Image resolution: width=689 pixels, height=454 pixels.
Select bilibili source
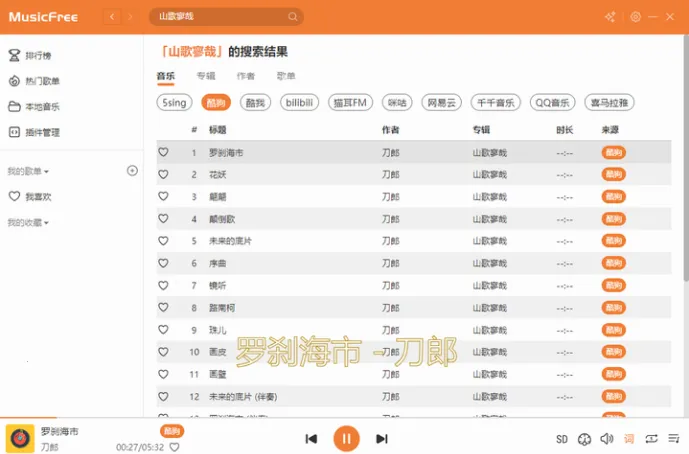click(x=299, y=102)
